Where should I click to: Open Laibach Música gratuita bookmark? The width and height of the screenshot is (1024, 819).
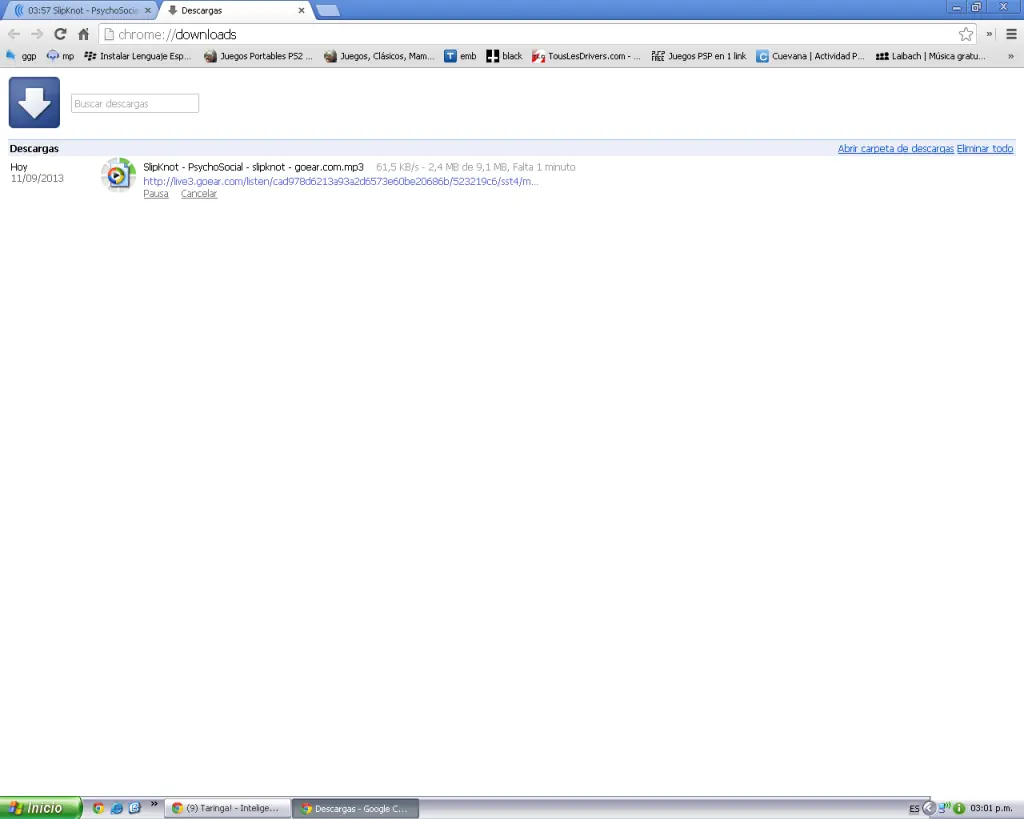[931, 56]
